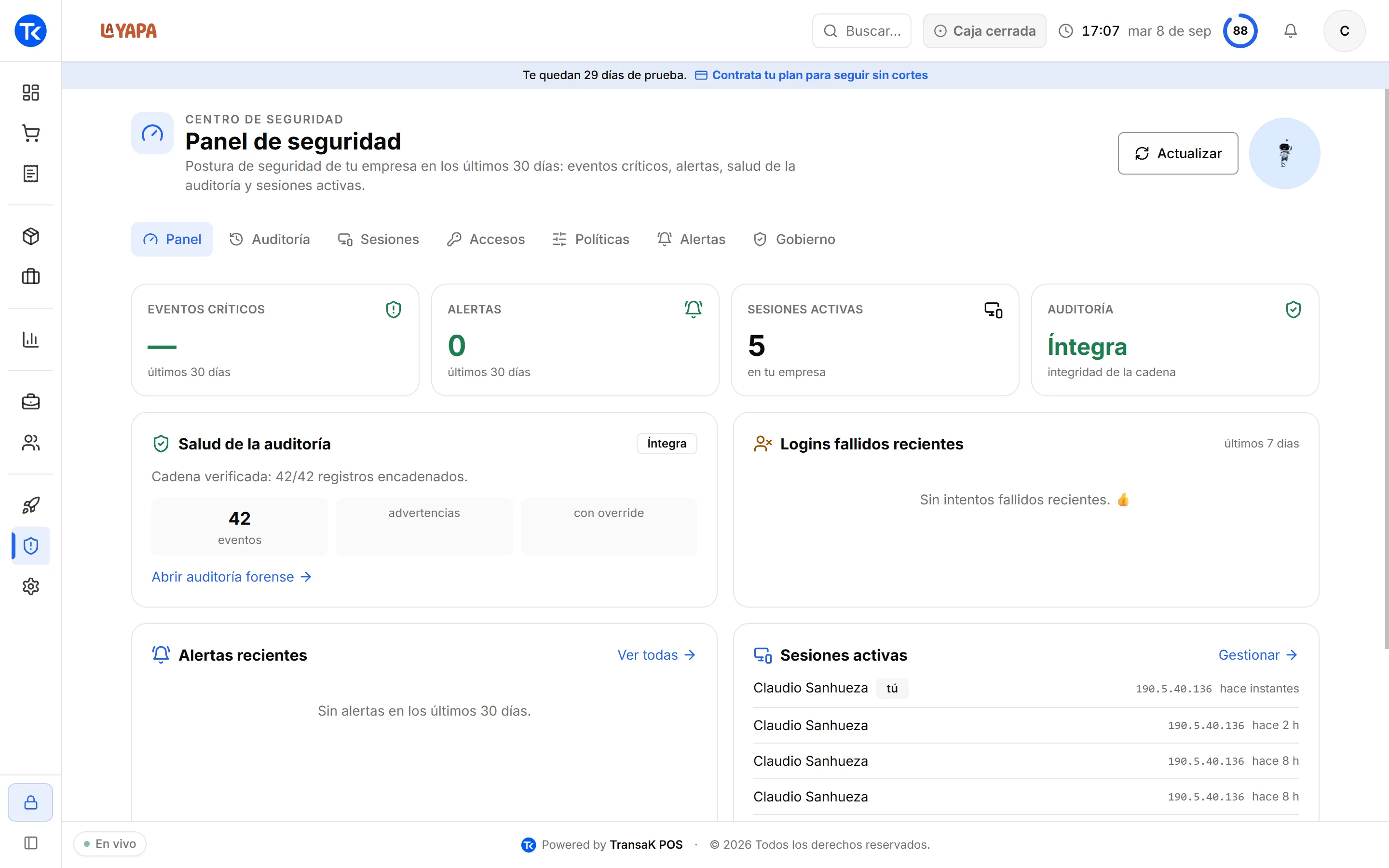Open the shopping cart sales icon

click(x=30, y=133)
